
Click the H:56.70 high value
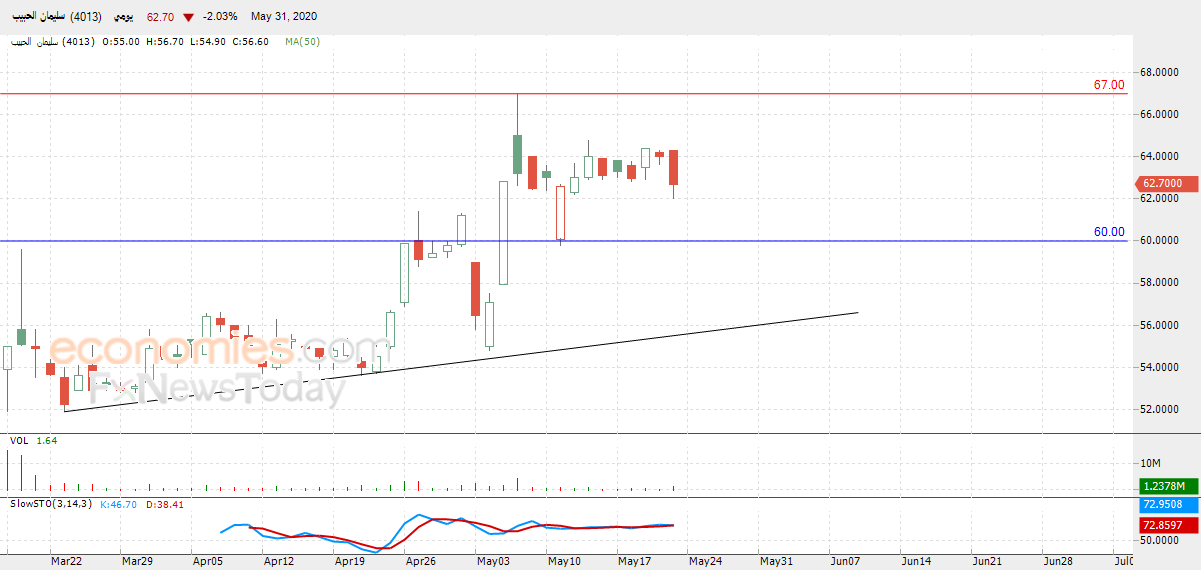(x=163, y=41)
